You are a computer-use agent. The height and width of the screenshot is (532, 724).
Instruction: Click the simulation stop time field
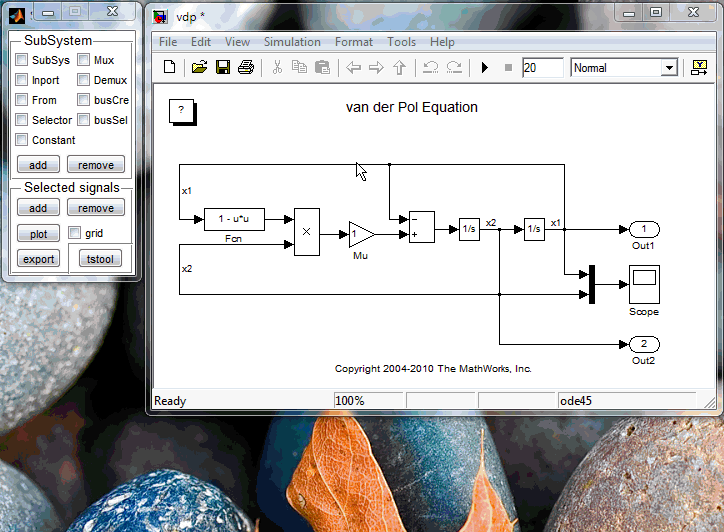[x=542, y=68]
